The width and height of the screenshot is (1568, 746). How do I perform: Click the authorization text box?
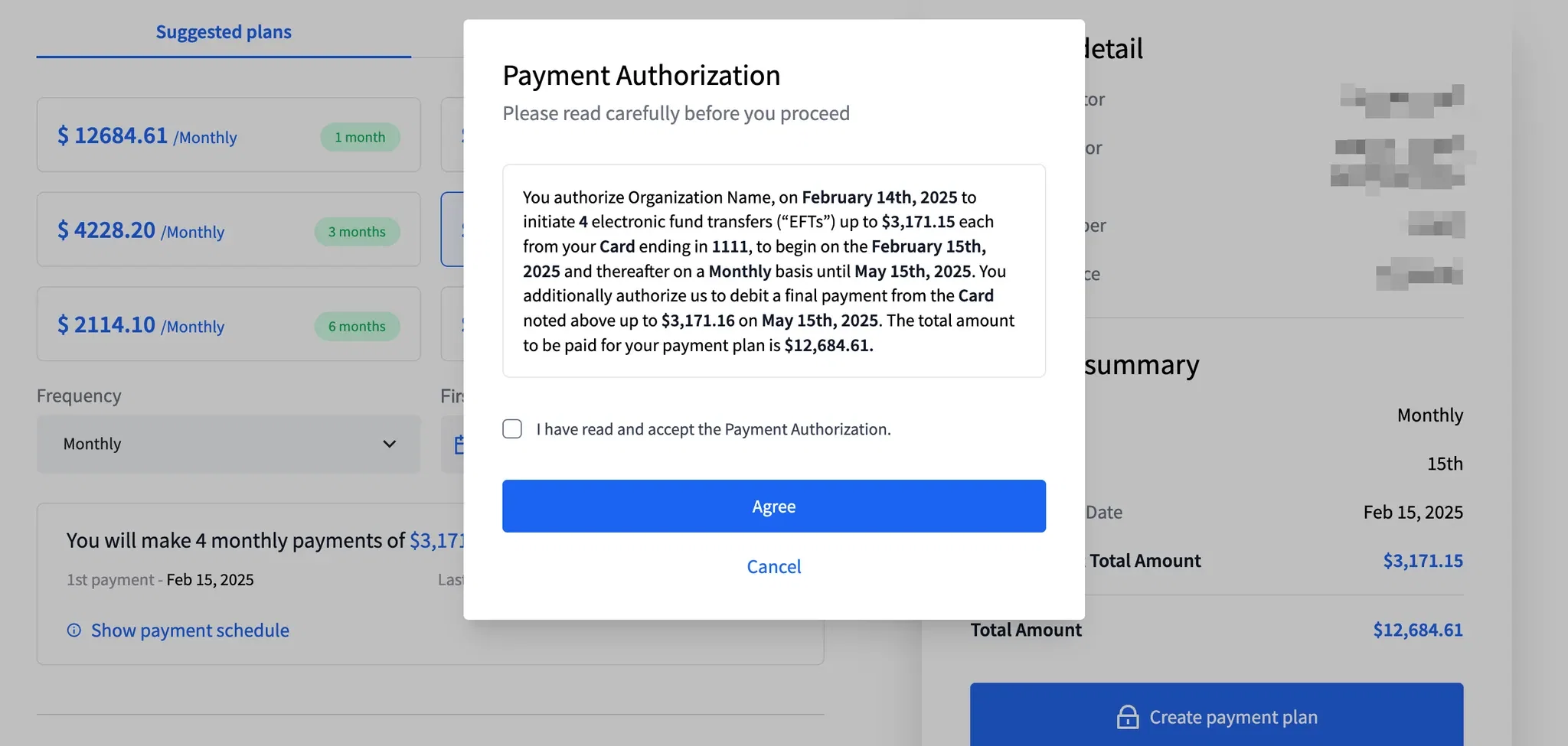click(773, 271)
